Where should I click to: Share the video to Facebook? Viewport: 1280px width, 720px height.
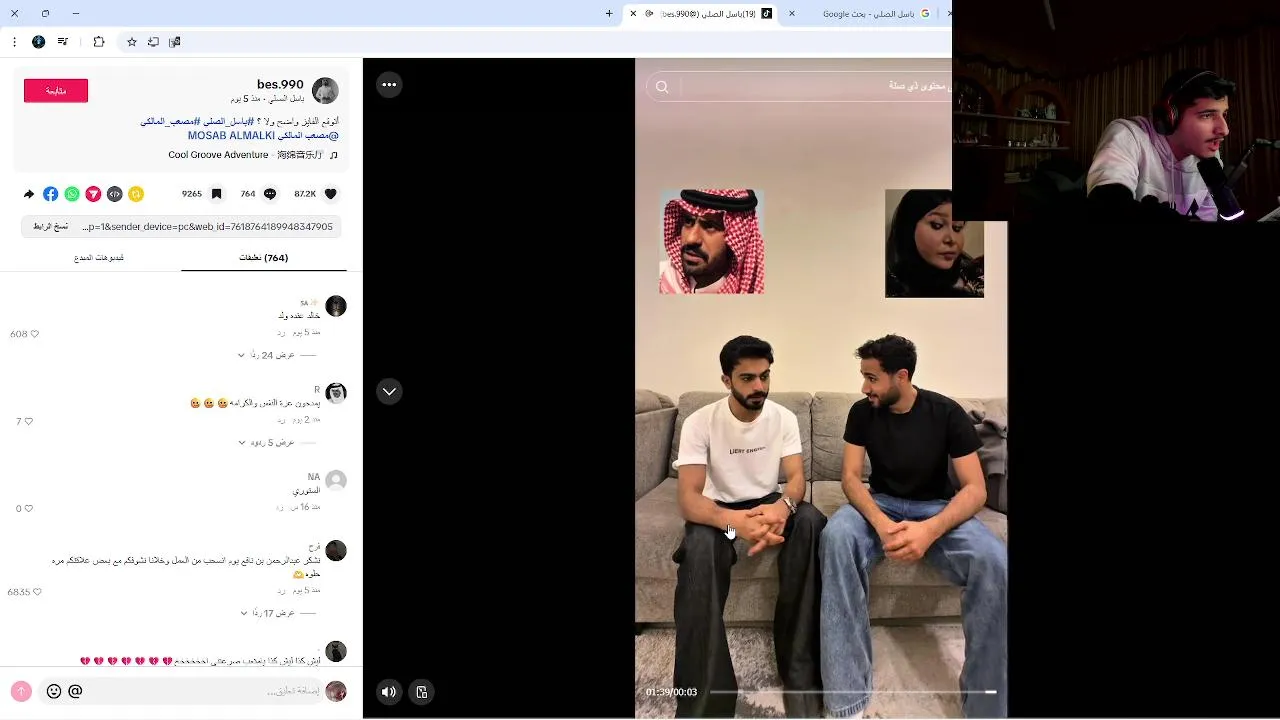point(51,194)
